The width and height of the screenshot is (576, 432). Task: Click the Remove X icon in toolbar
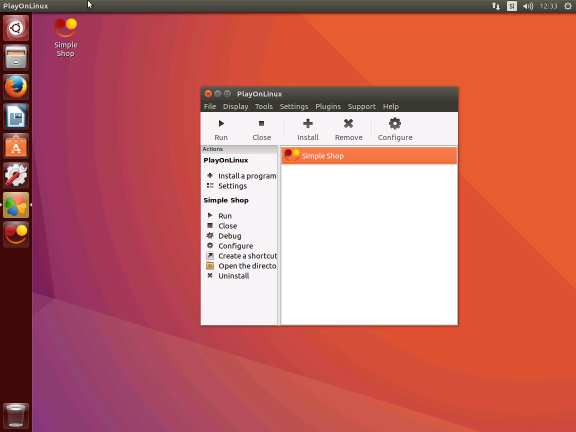(x=348, y=123)
